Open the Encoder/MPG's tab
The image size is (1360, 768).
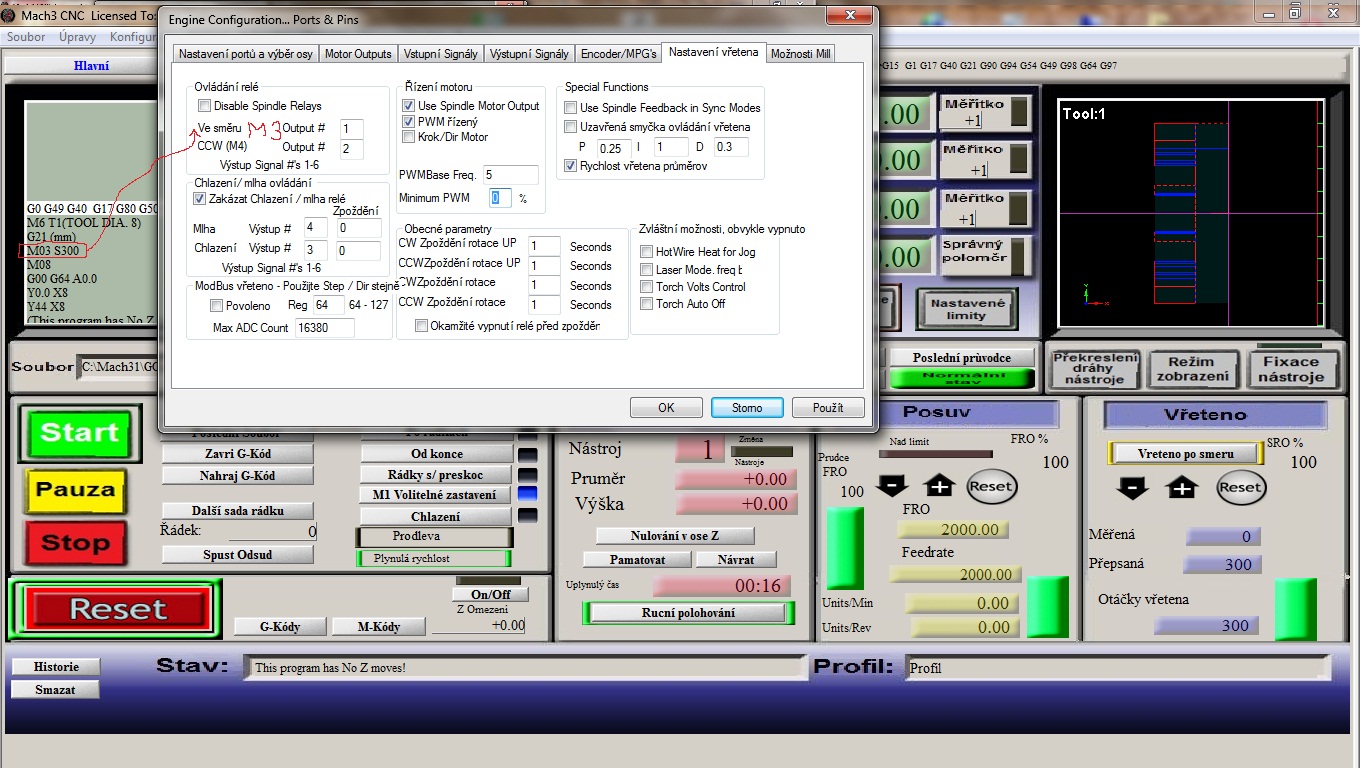tap(620, 54)
